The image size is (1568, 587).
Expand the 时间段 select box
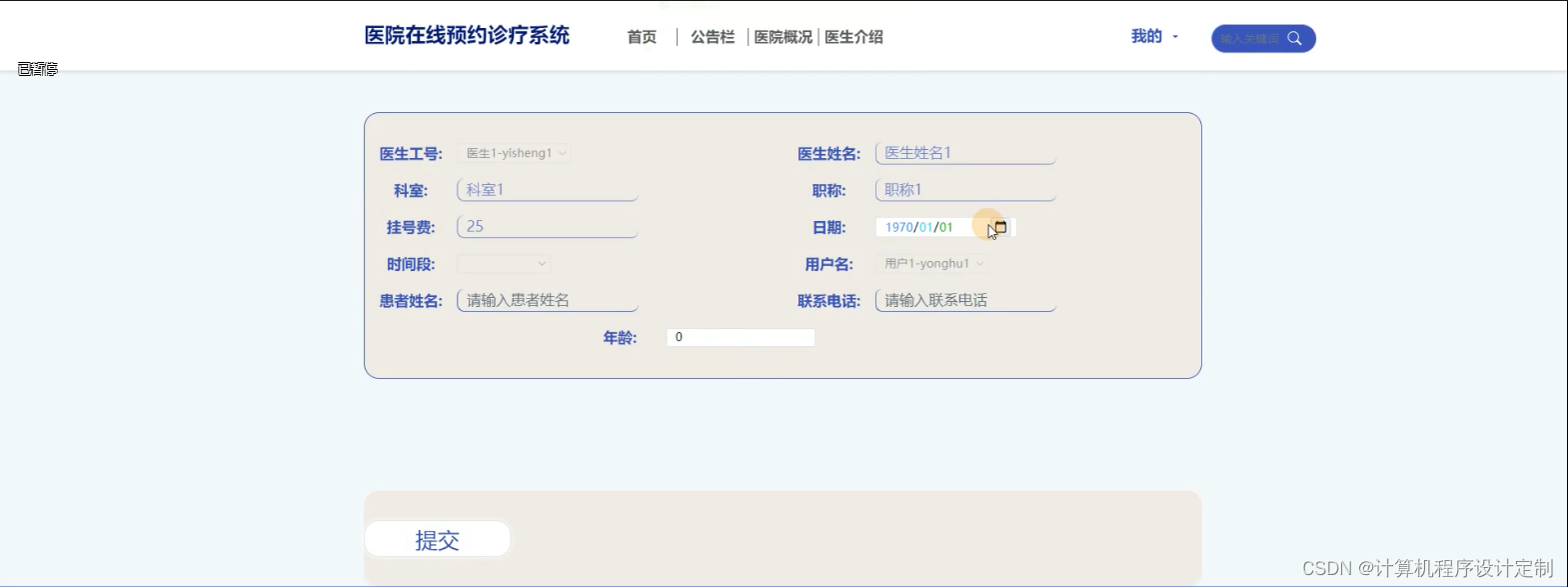click(x=504, y=264)
